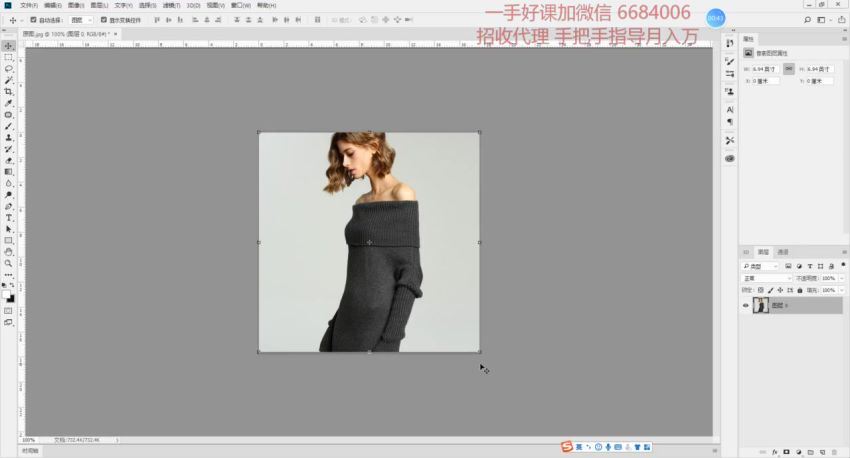Image resolution: width=850 pixels, height=458 pixels.
Task: Select the Zoom tool
Action: (9, 263)
